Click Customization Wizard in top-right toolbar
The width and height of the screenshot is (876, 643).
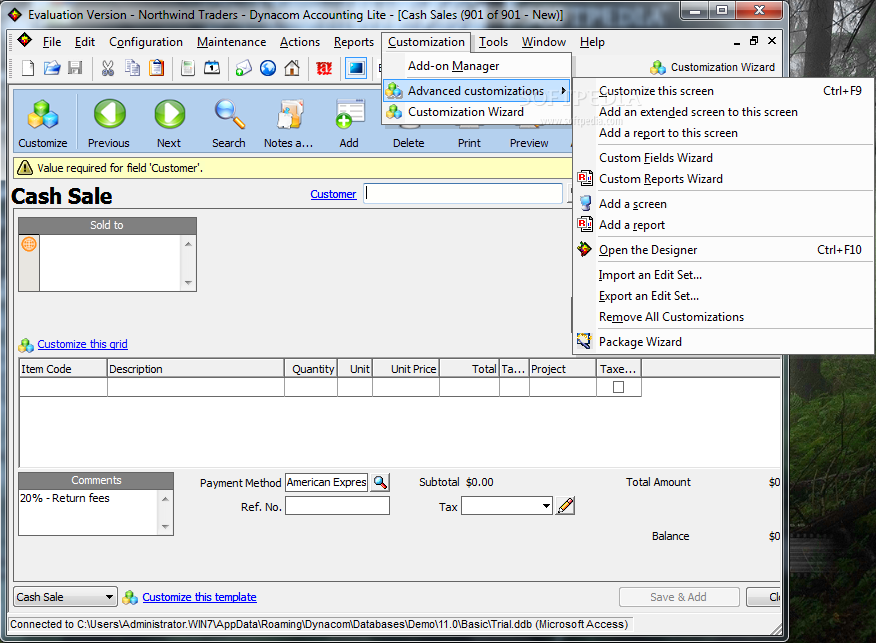713,67
